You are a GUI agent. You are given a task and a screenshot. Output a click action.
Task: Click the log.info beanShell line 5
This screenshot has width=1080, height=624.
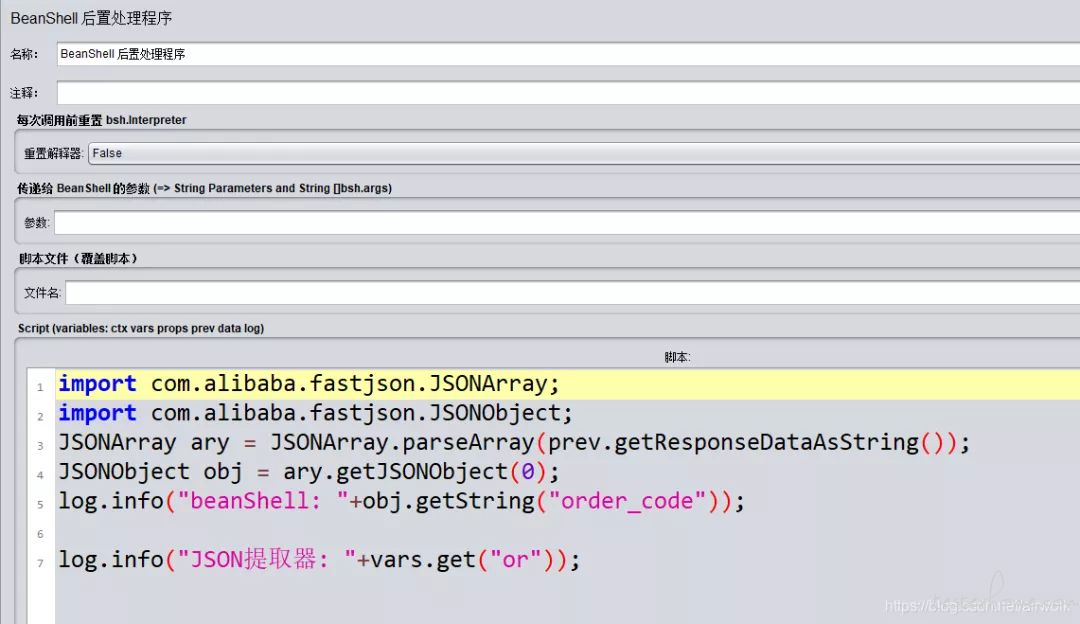pos(402,501)
